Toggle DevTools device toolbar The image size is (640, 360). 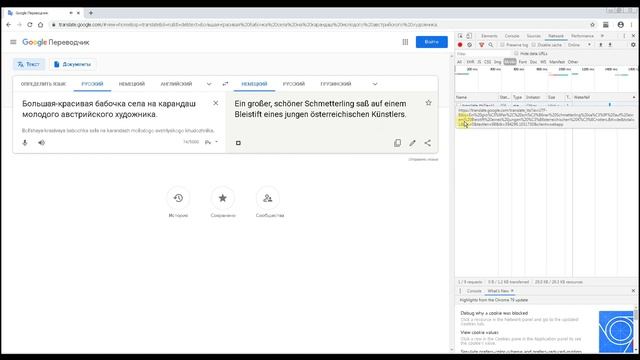(x=469, y=36)
